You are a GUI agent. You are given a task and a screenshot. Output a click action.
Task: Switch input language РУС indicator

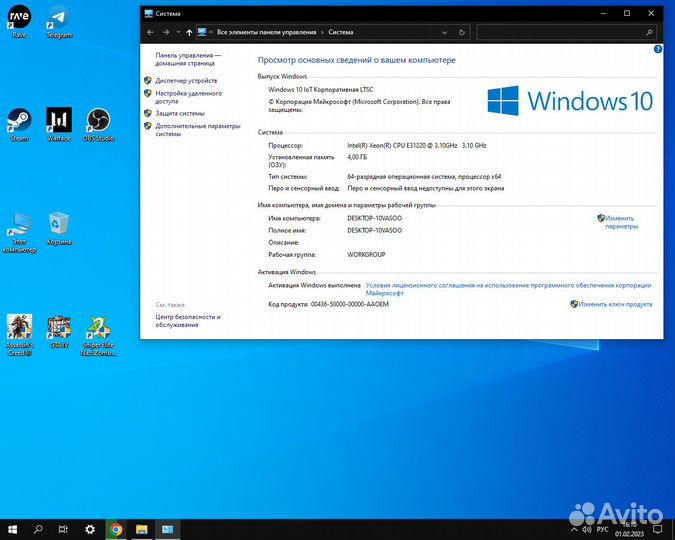click(x=603, y=529)
